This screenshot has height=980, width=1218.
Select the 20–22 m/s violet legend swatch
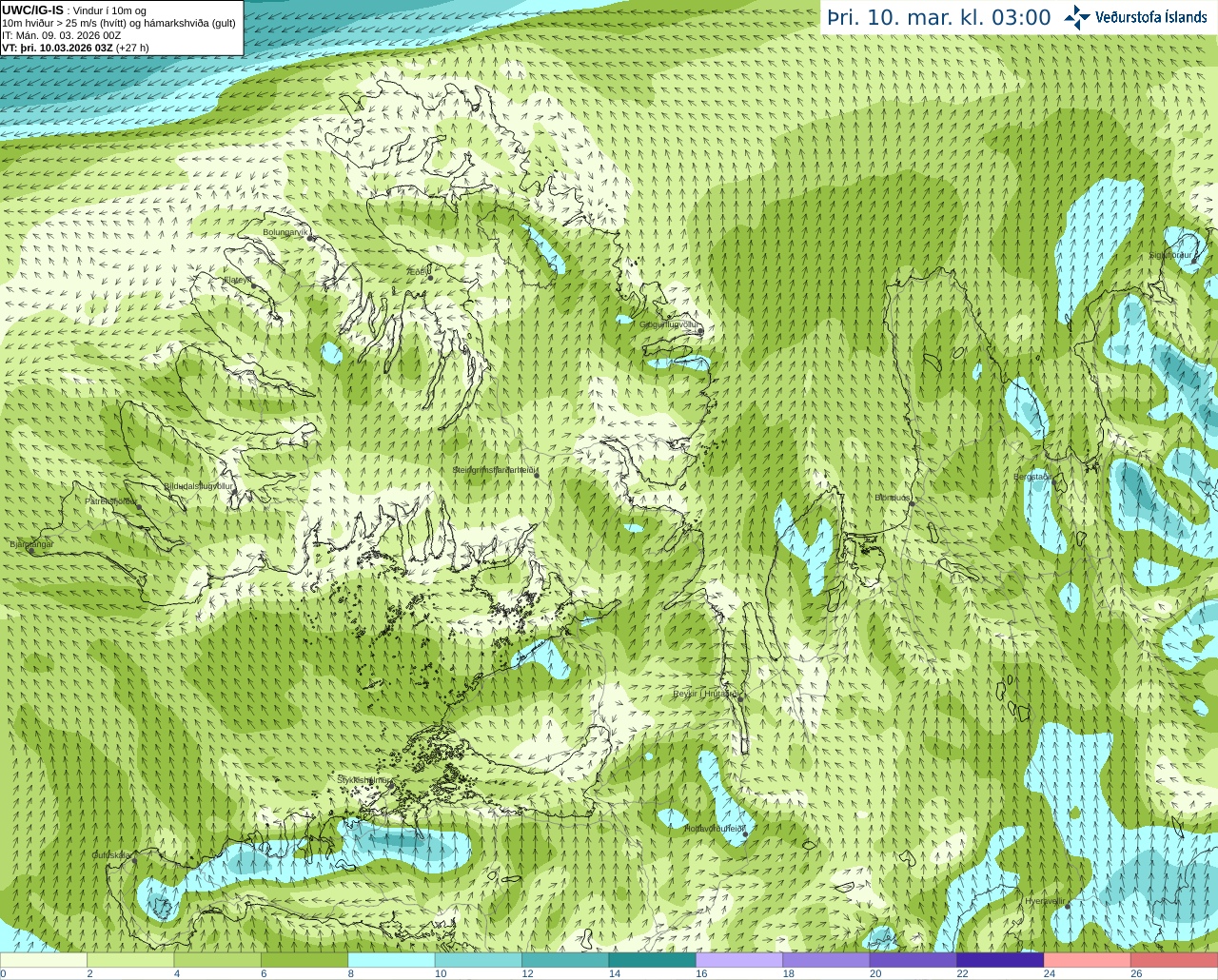click(x=913, y=960)
